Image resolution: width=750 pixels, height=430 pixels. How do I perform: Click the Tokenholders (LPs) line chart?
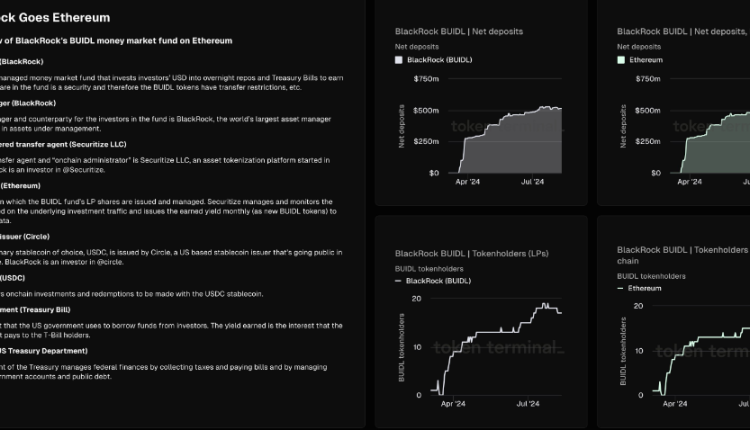point(496,349)
